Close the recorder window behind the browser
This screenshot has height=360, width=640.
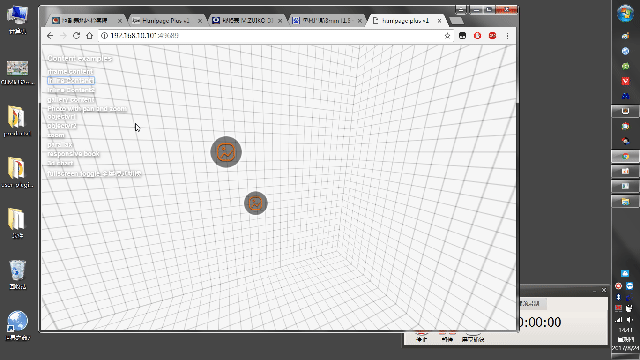(604, 290)
